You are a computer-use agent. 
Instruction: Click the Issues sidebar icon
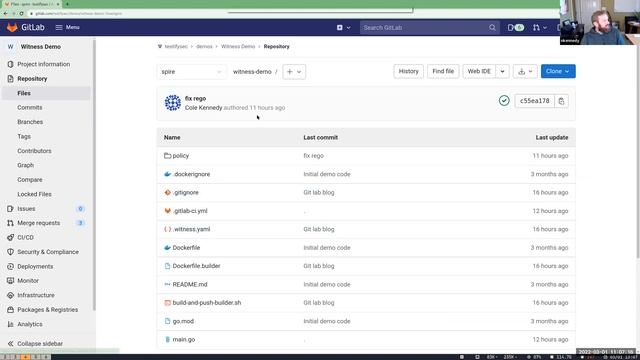point(10,209)
